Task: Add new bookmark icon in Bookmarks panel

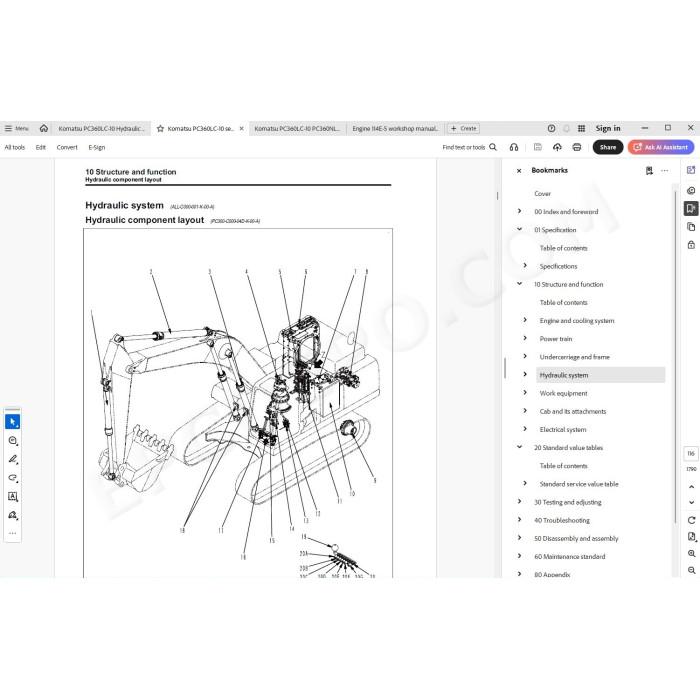Action: 649,171
